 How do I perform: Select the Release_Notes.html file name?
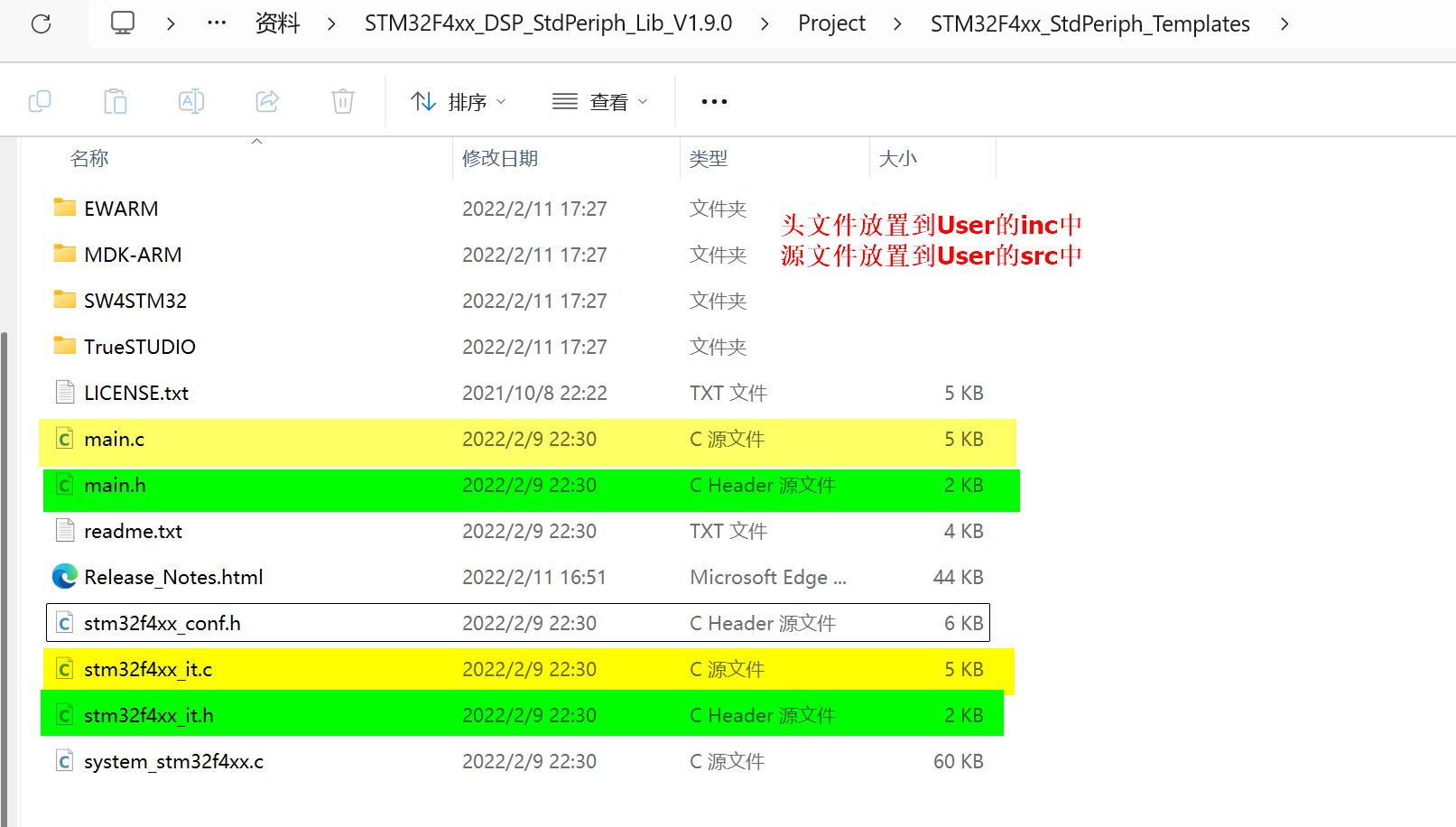tap(173, 577)
